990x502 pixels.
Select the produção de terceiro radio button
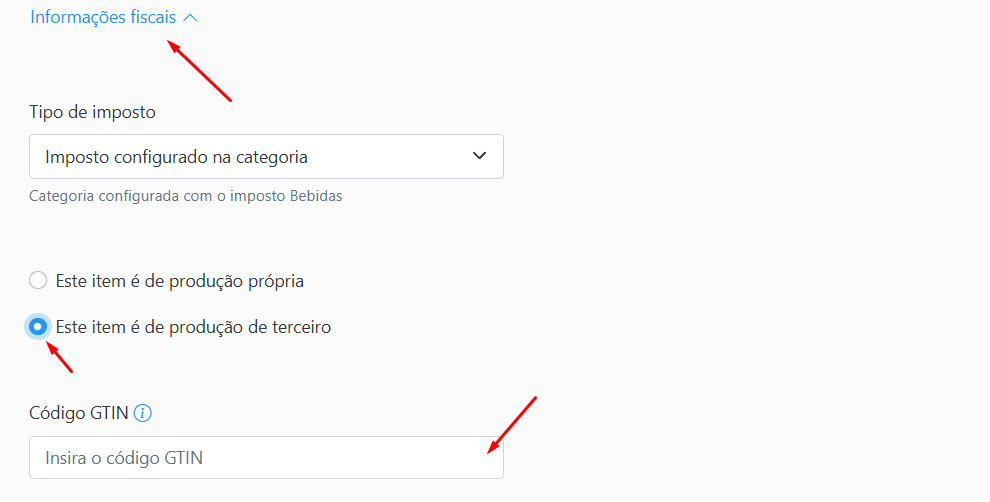pos(38,326)
